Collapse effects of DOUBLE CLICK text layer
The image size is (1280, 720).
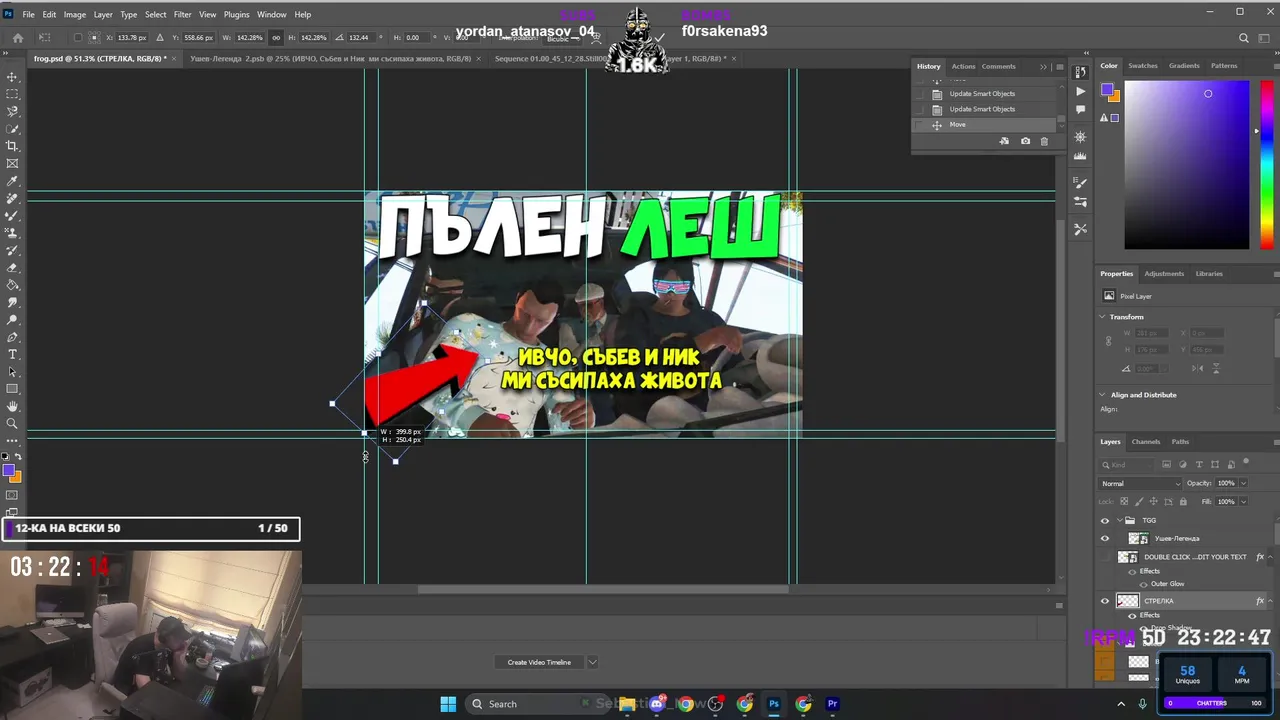(x=1272, y=557)
